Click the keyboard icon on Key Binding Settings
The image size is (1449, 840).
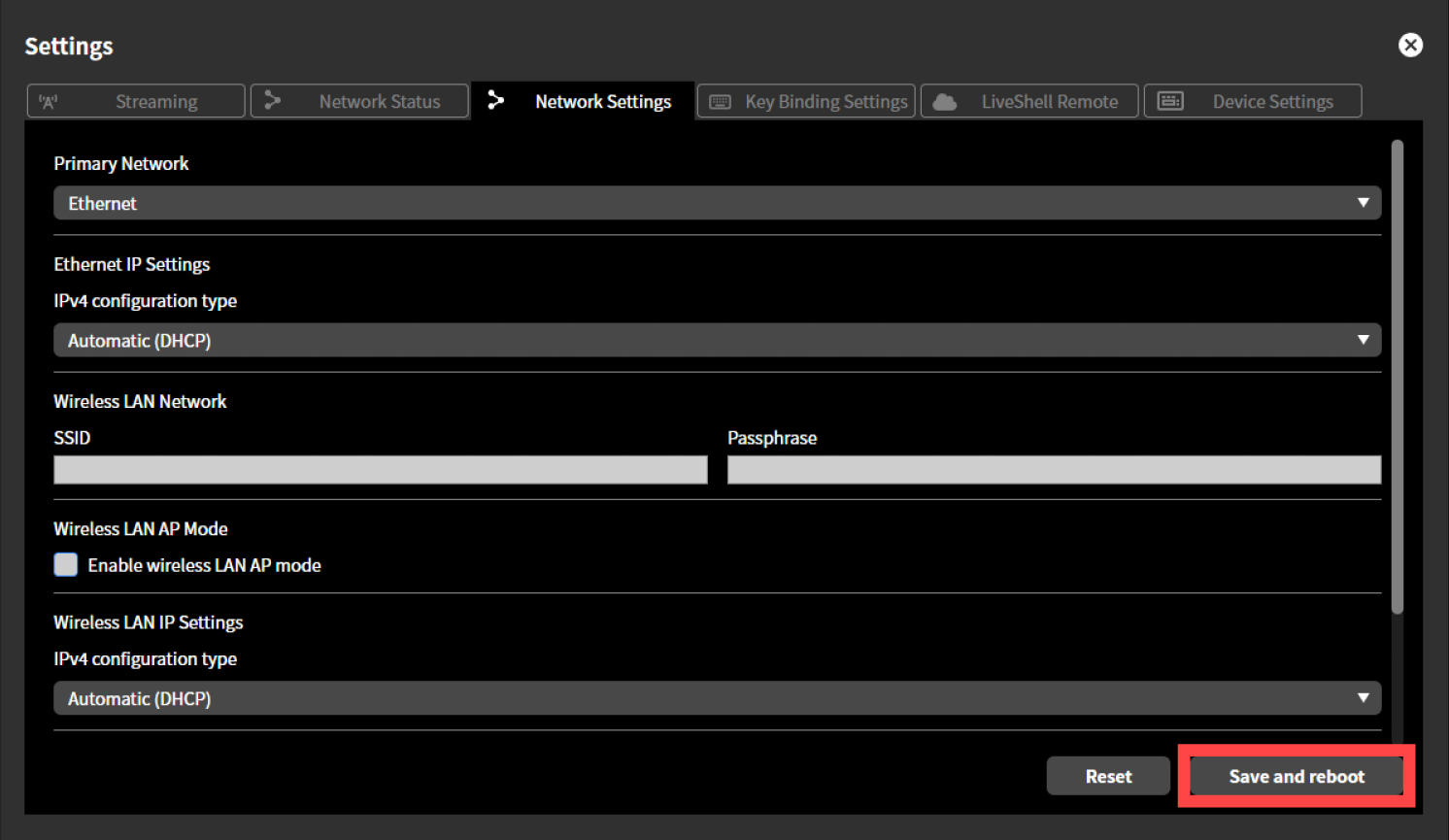[x=720, y=101]
